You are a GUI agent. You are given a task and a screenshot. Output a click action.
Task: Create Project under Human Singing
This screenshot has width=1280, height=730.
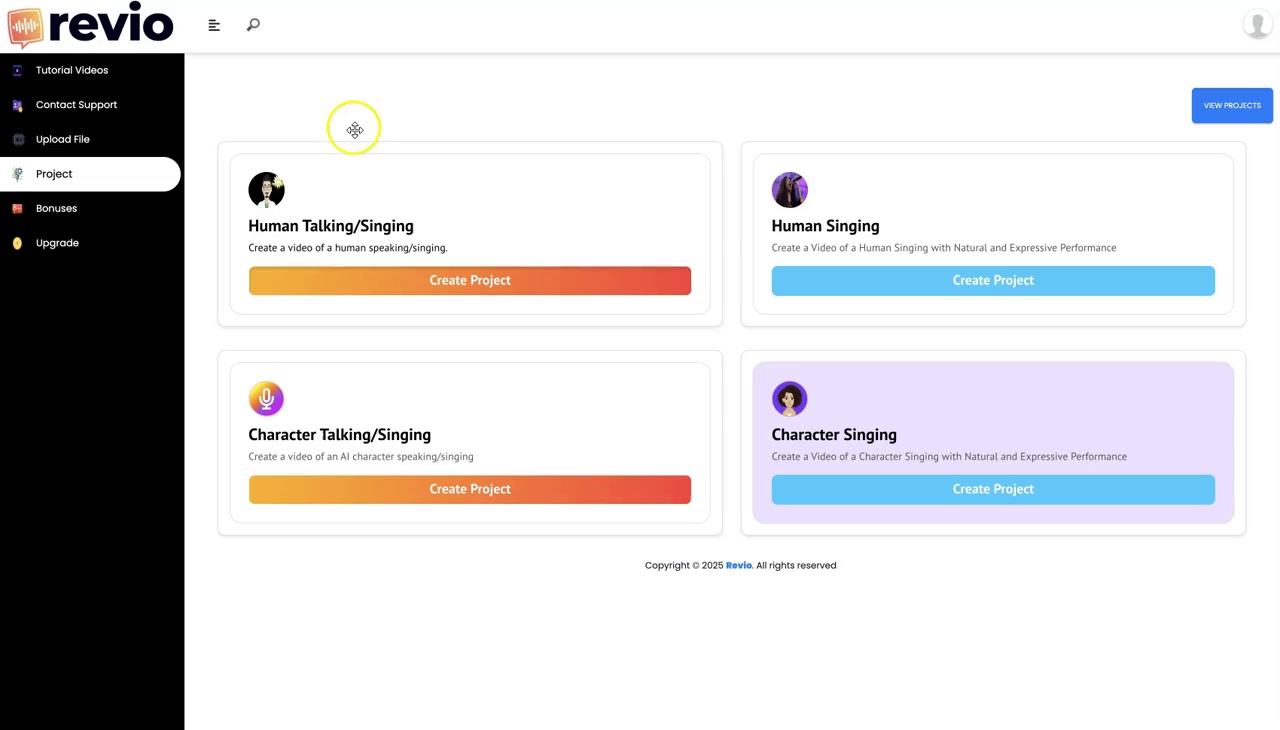pos(993,281)
